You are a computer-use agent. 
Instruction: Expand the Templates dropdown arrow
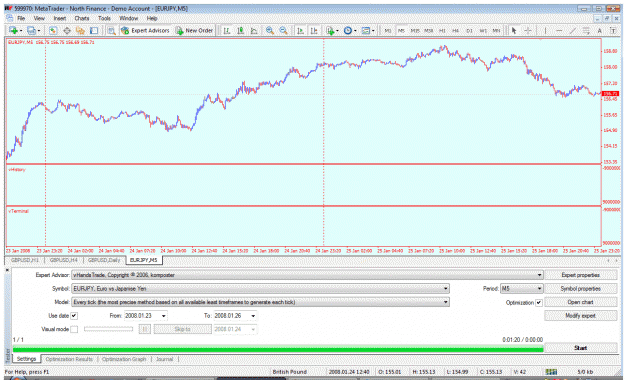373,31
